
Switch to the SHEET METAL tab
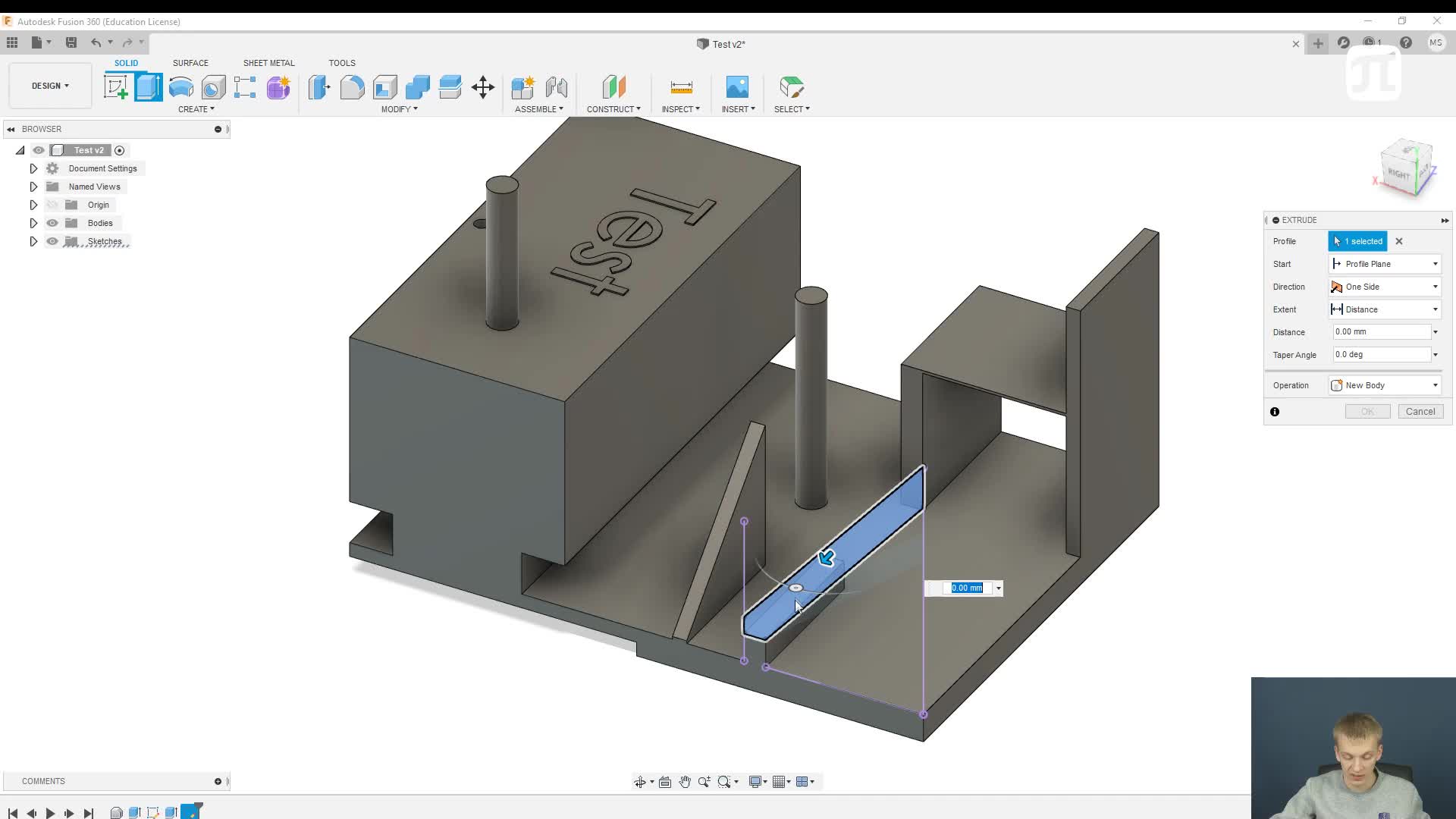[x=269, y=63]
